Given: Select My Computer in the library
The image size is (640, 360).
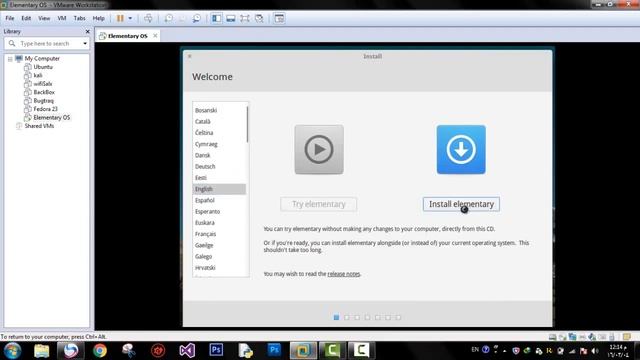Looking at the screenshot, I should click(42, 59).
